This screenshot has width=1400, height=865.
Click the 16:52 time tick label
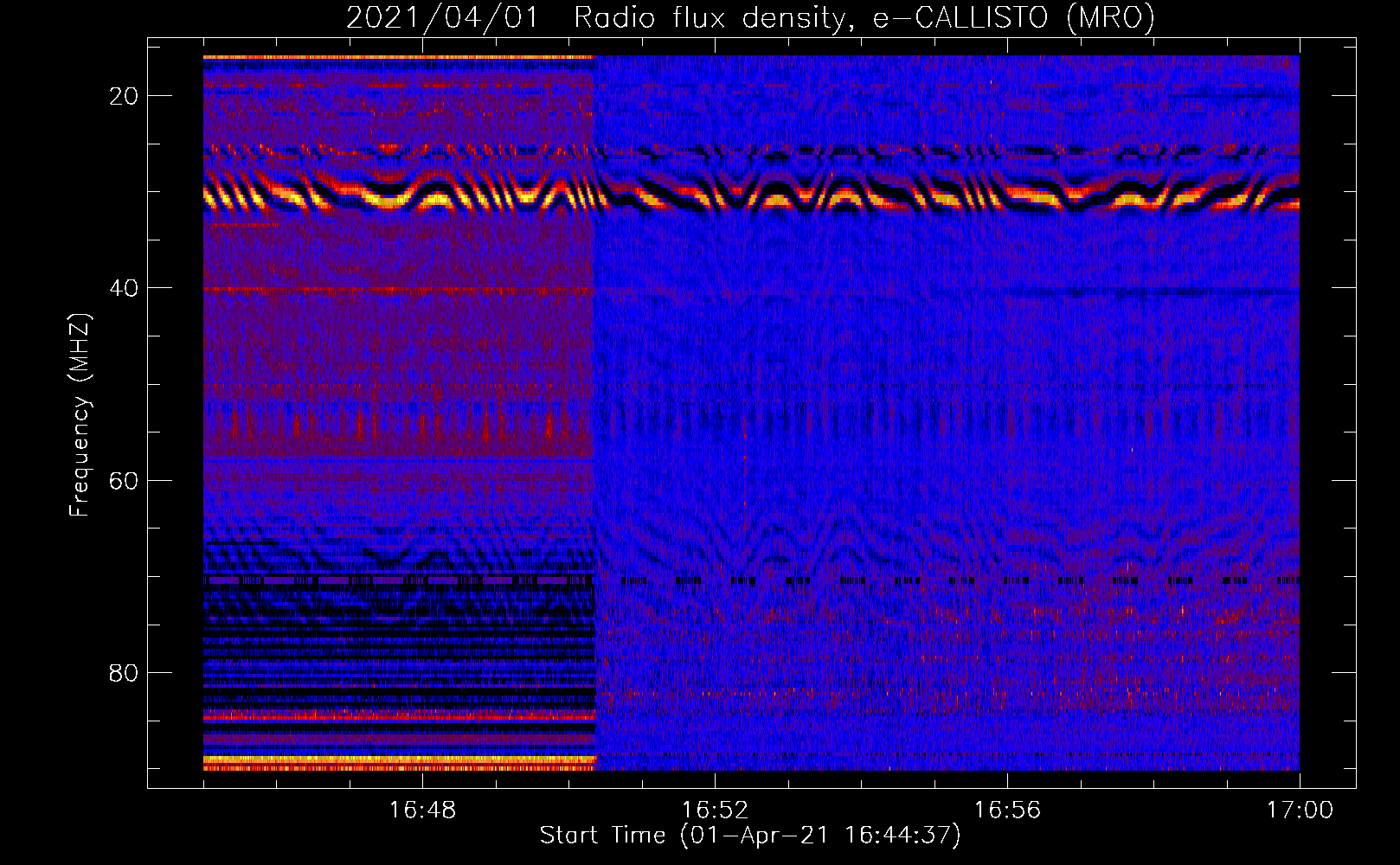(715, 811)
